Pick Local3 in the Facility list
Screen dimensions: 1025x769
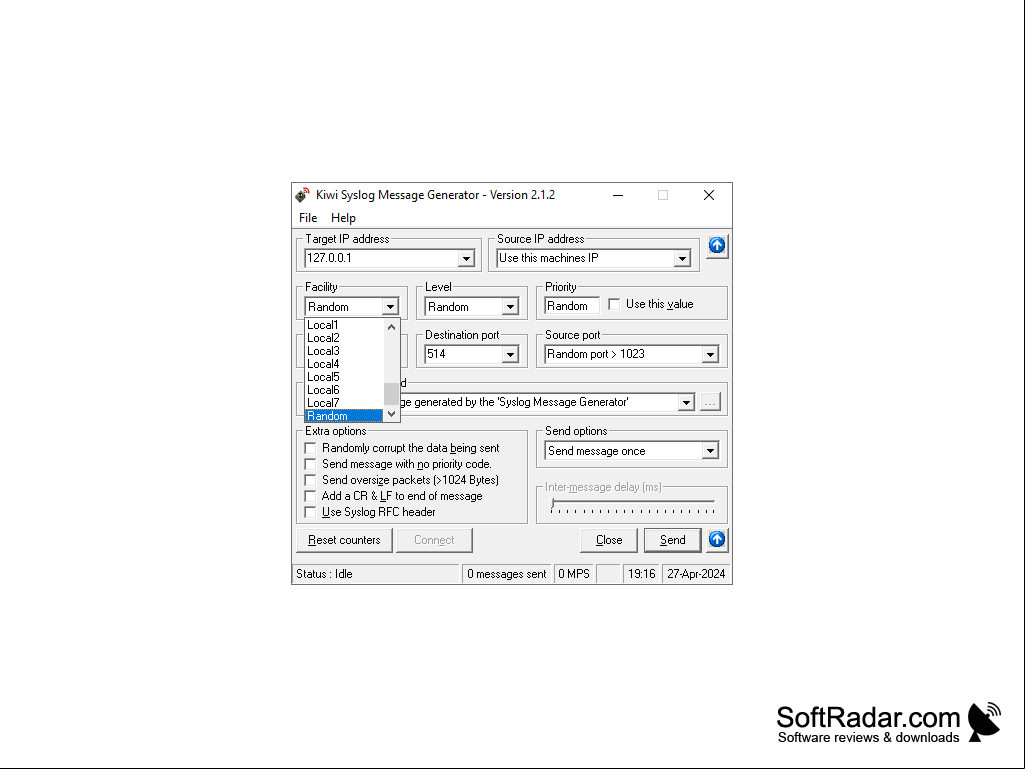[x=344, y=351]
